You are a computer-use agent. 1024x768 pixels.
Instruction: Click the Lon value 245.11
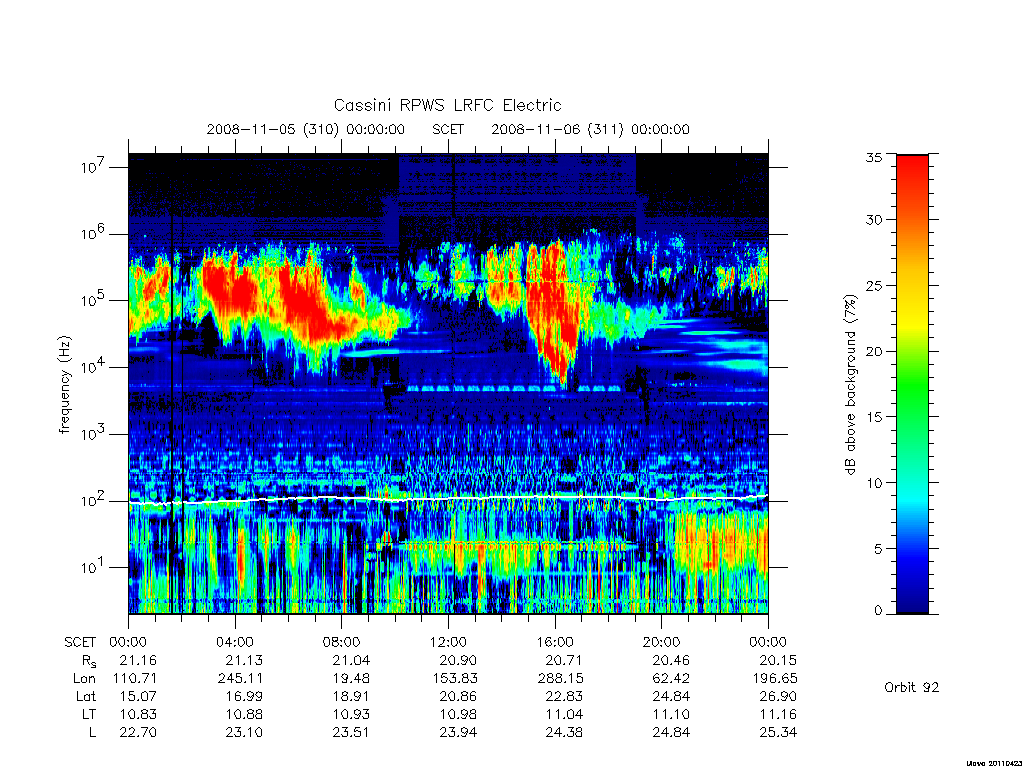240,679
